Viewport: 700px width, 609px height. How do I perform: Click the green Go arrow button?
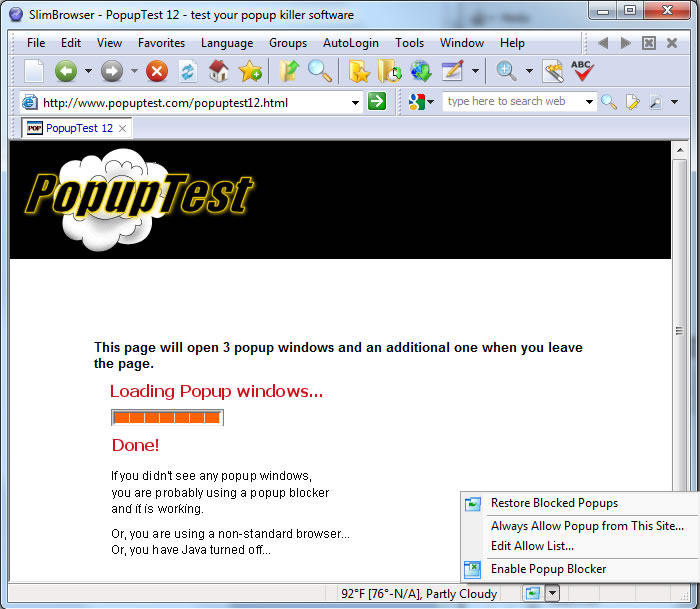[377, 101]
